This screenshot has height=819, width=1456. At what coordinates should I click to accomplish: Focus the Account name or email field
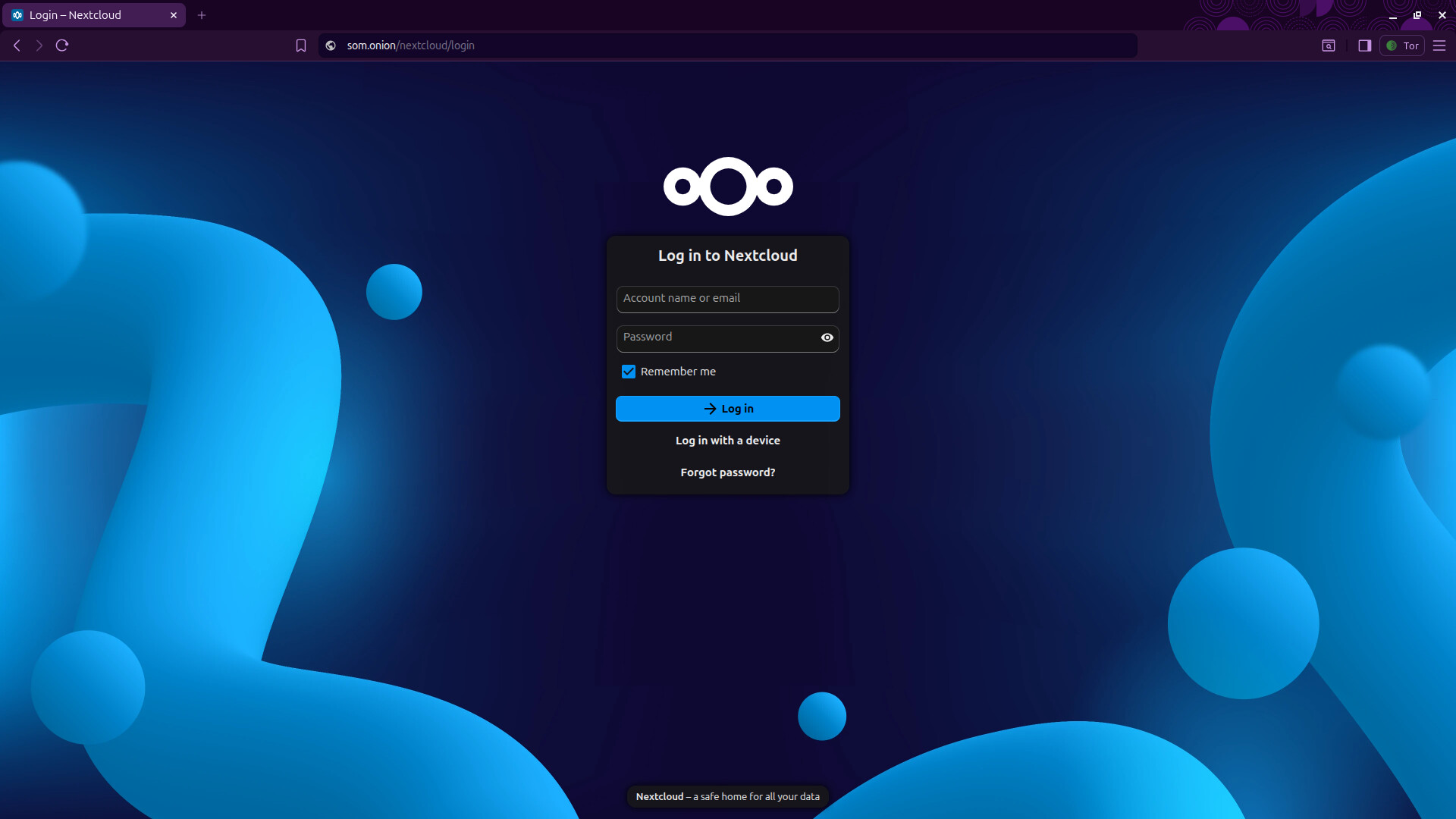pyautogui.click(x=726, y=299)
